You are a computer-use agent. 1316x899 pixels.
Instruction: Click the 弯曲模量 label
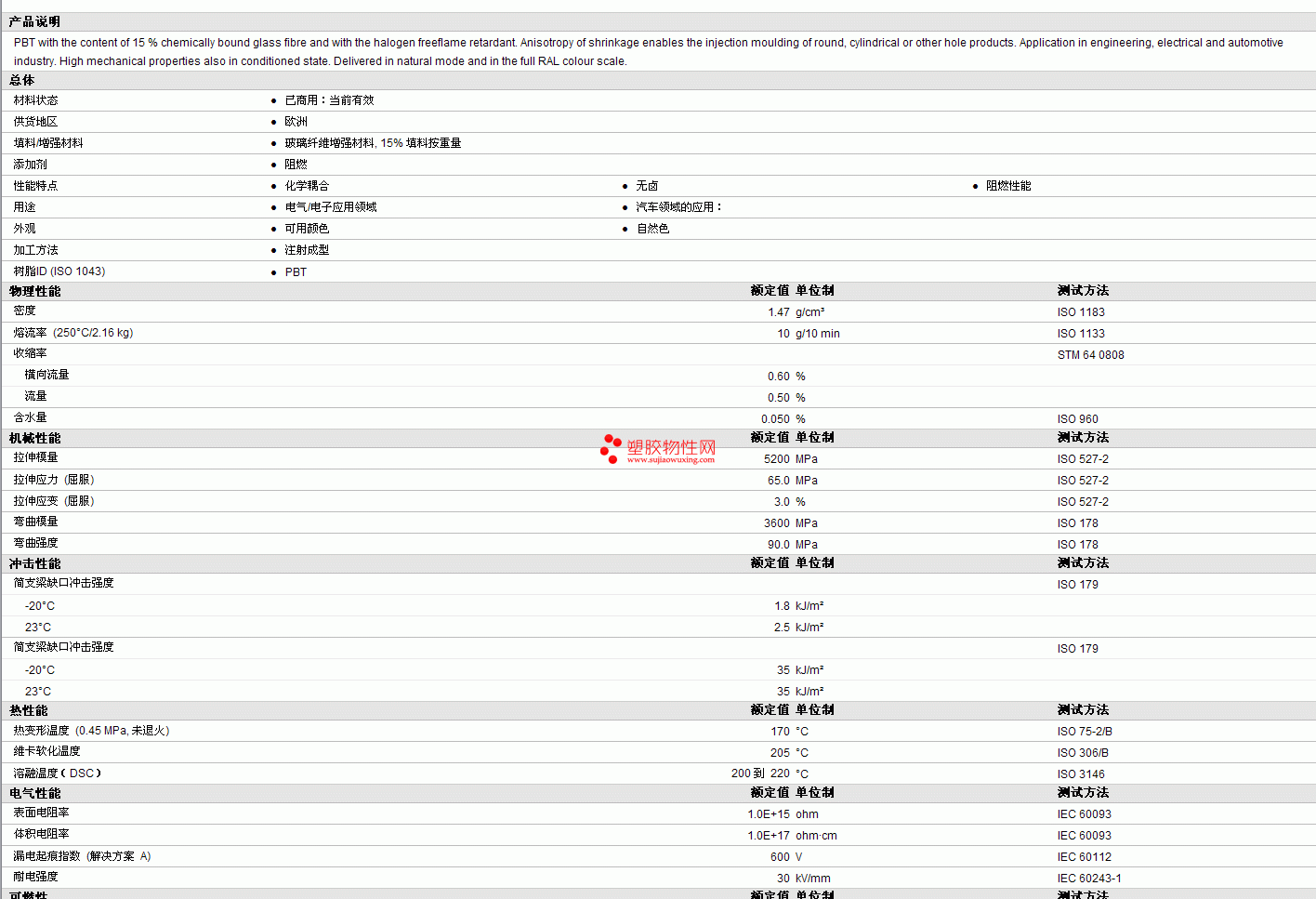35,522
